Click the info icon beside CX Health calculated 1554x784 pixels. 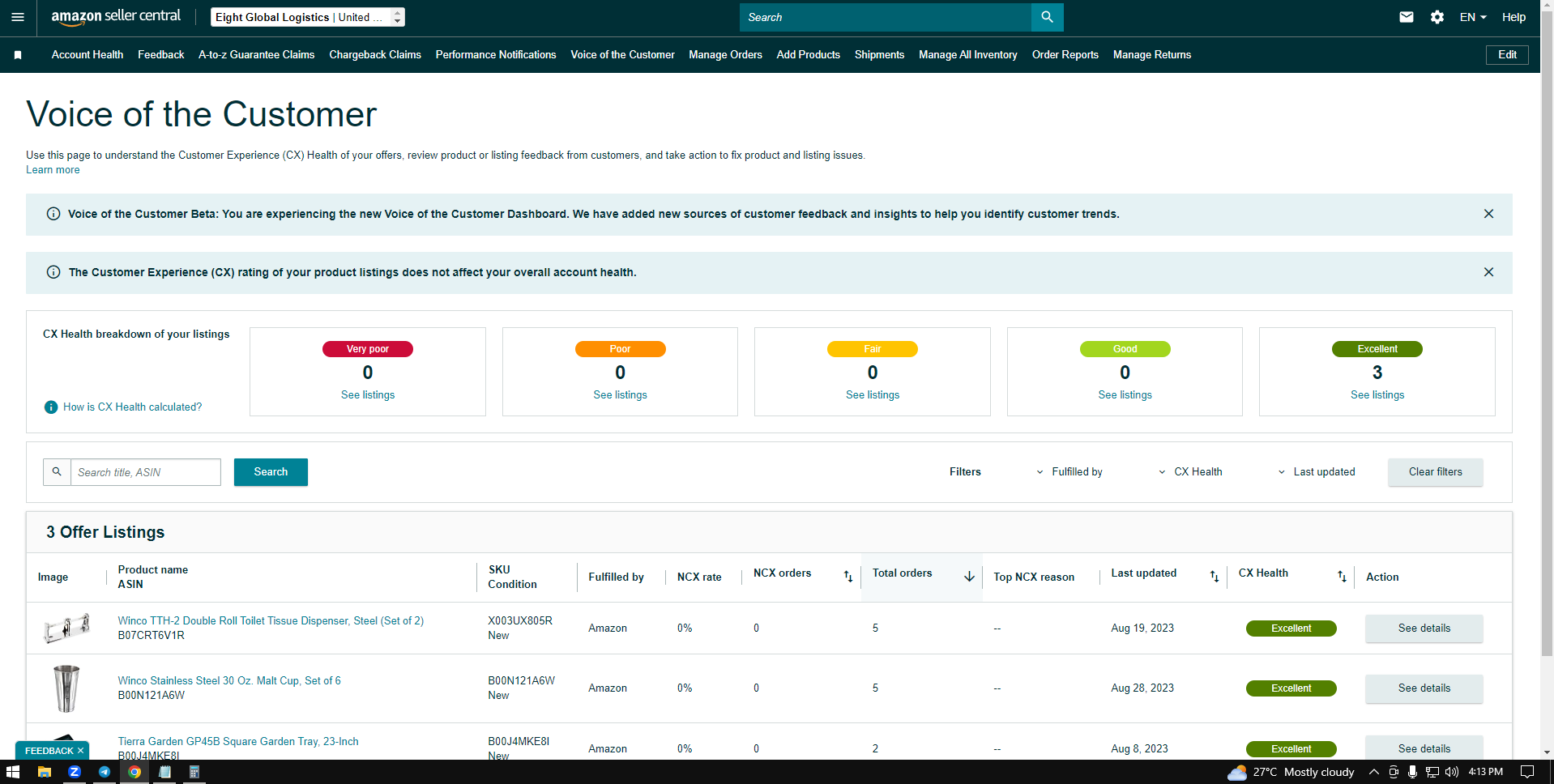click(x=51, y=407)
